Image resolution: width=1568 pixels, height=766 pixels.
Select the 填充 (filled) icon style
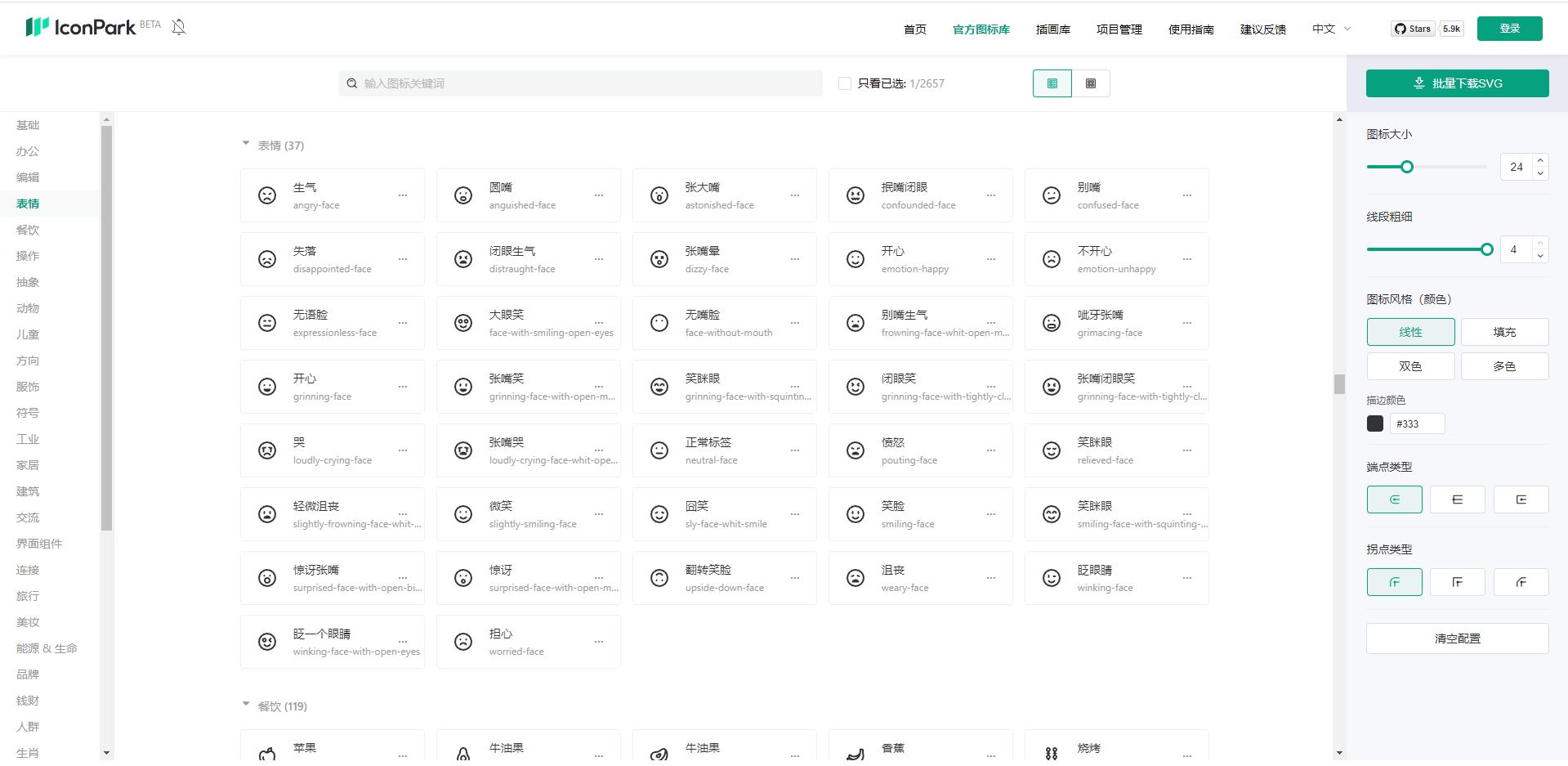1504,332
